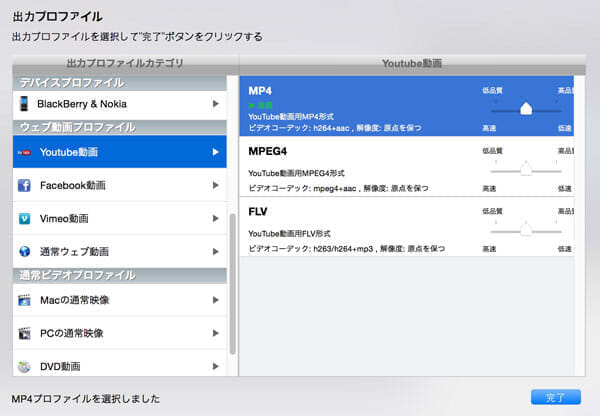600x416 pixels.
Task: Click the 低品質 label in MP4 row
Action: click(x=492, y=91)
